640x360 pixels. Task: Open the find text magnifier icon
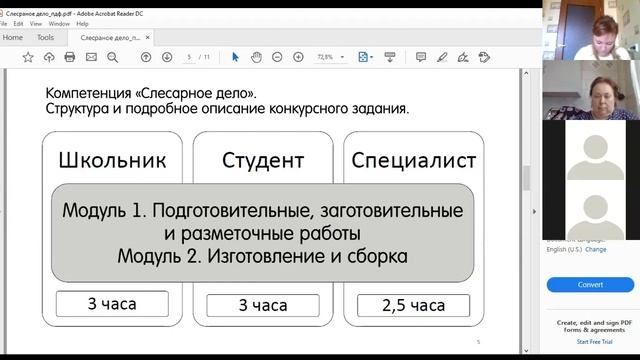(x=112, y=57)
